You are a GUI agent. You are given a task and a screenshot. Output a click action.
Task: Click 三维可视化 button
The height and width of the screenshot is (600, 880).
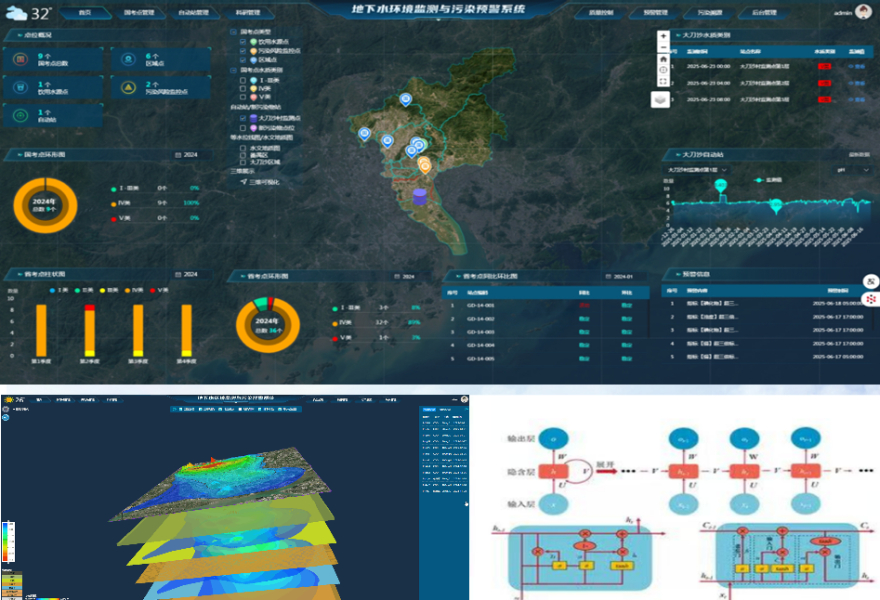[262, 182]
